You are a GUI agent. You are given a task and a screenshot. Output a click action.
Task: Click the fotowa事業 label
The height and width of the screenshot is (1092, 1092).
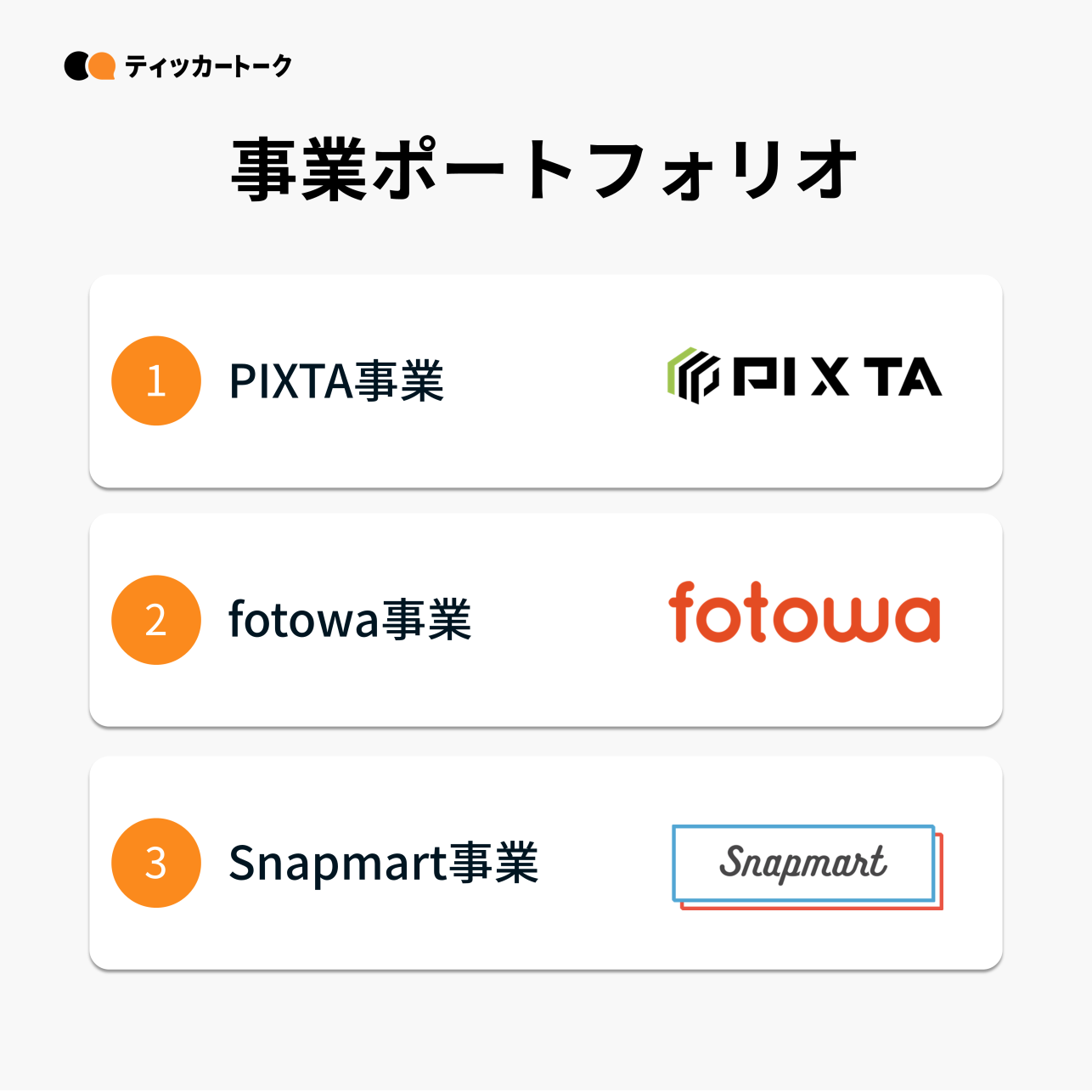click(x=350, y=620)
